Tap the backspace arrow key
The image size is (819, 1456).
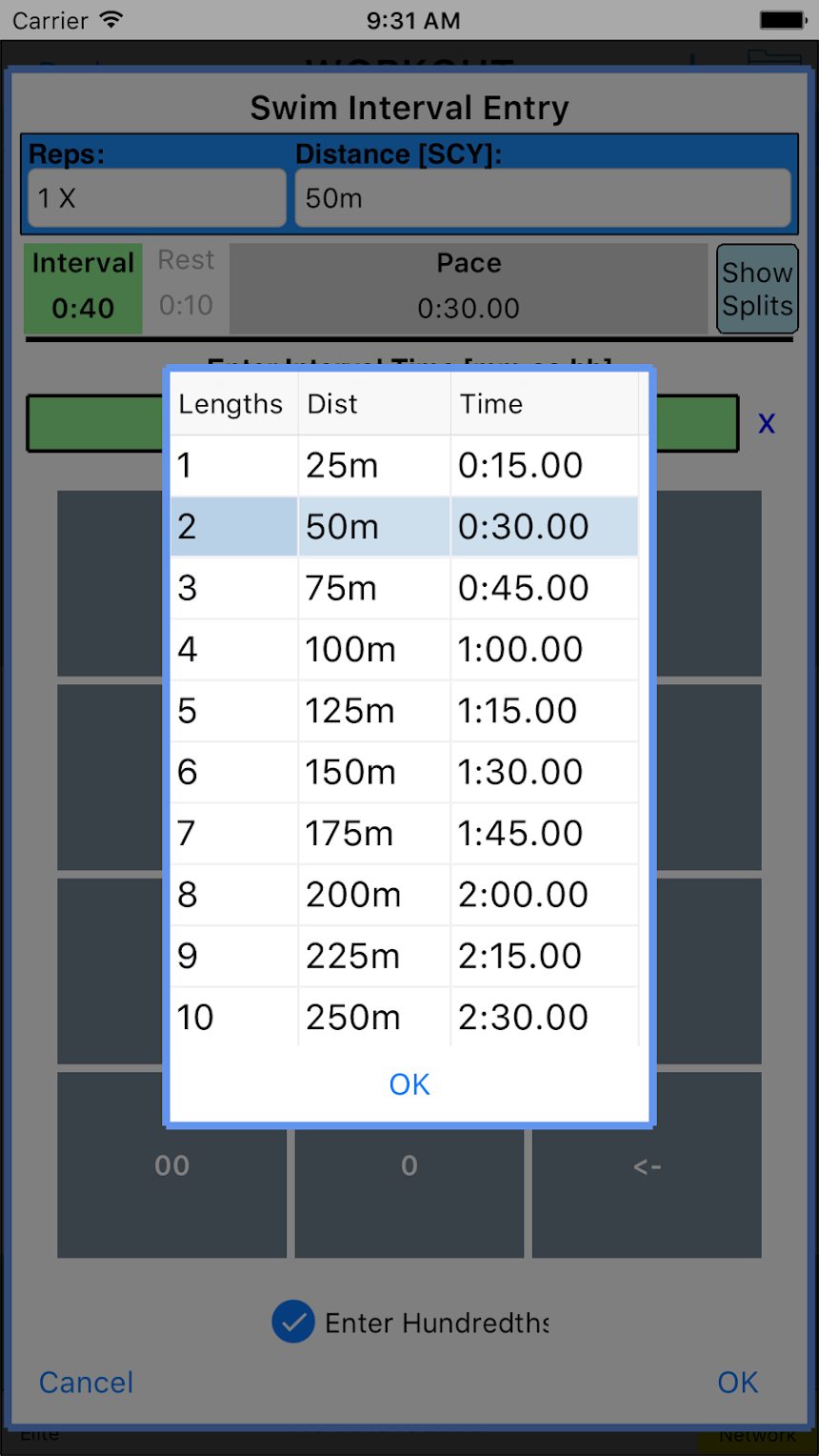pos(647,1165)
